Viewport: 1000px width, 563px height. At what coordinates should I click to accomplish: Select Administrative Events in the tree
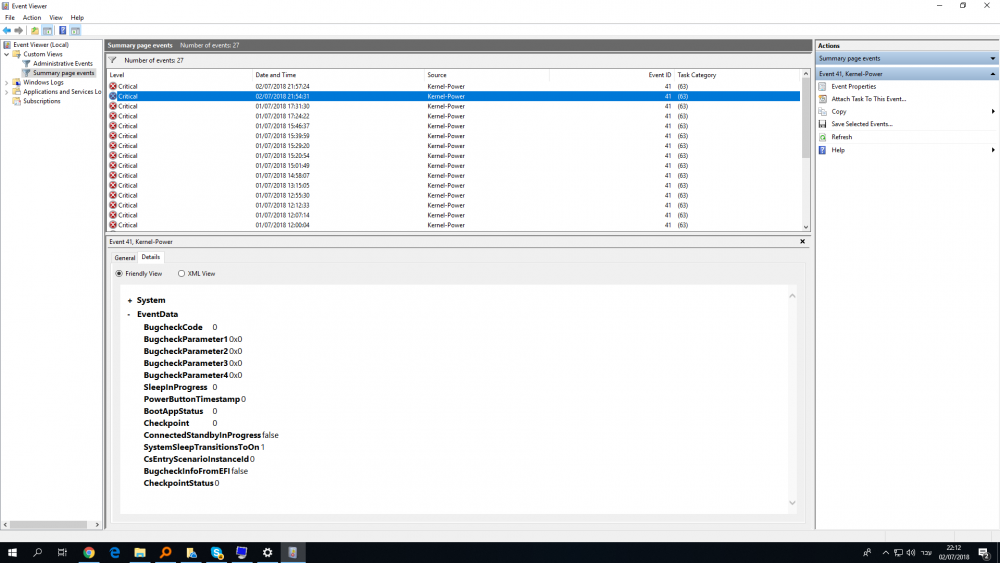(x=62, y=64)
